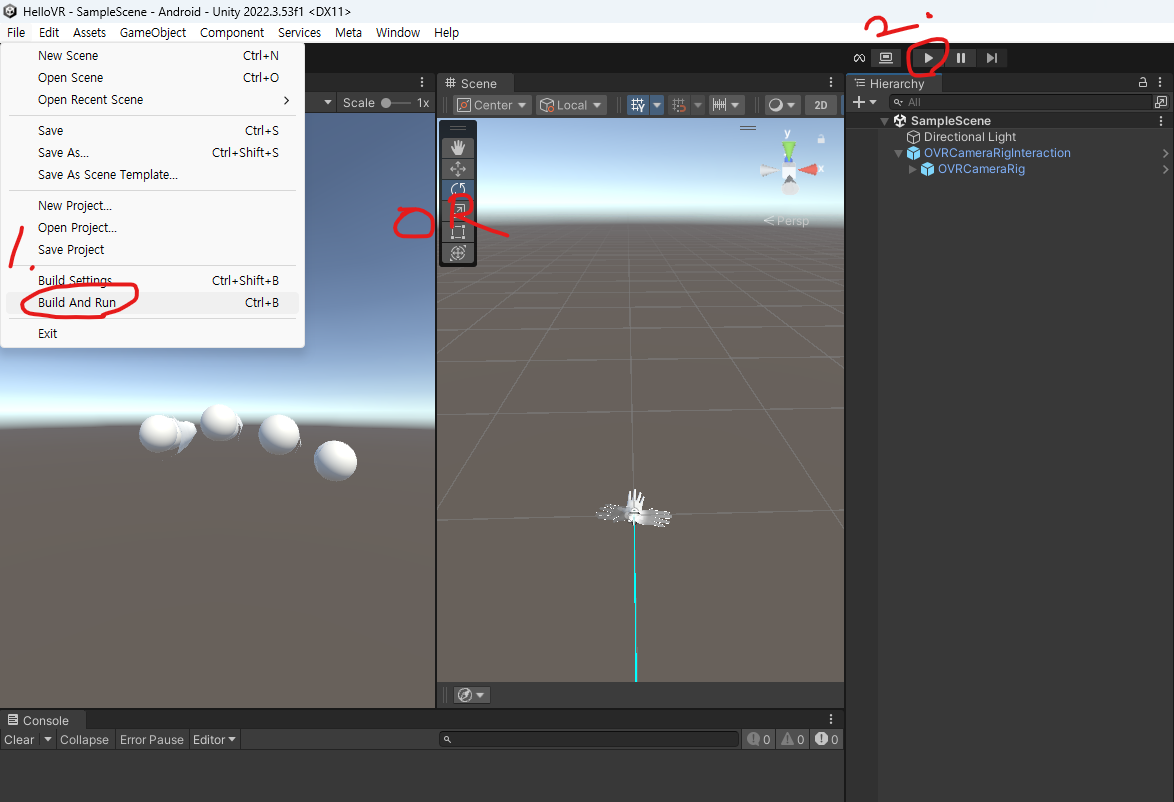
Task: Select the Hand view tool
Action: pos(458,148)
